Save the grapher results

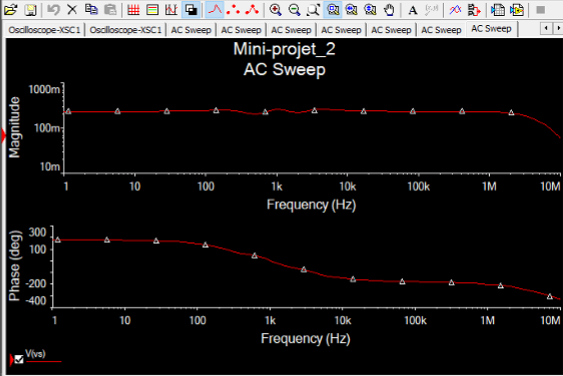[31, 10]
